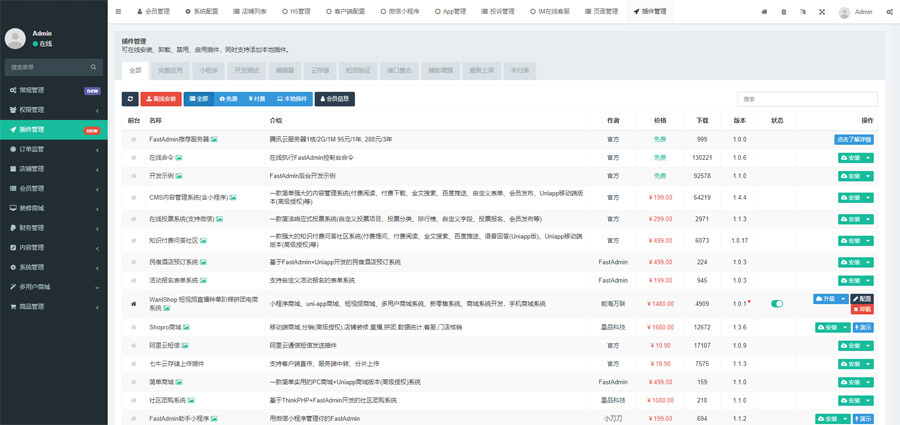900x425 pixels.
Task: Open the settings gears icon at far right
Action: click(x=889, y=12)
